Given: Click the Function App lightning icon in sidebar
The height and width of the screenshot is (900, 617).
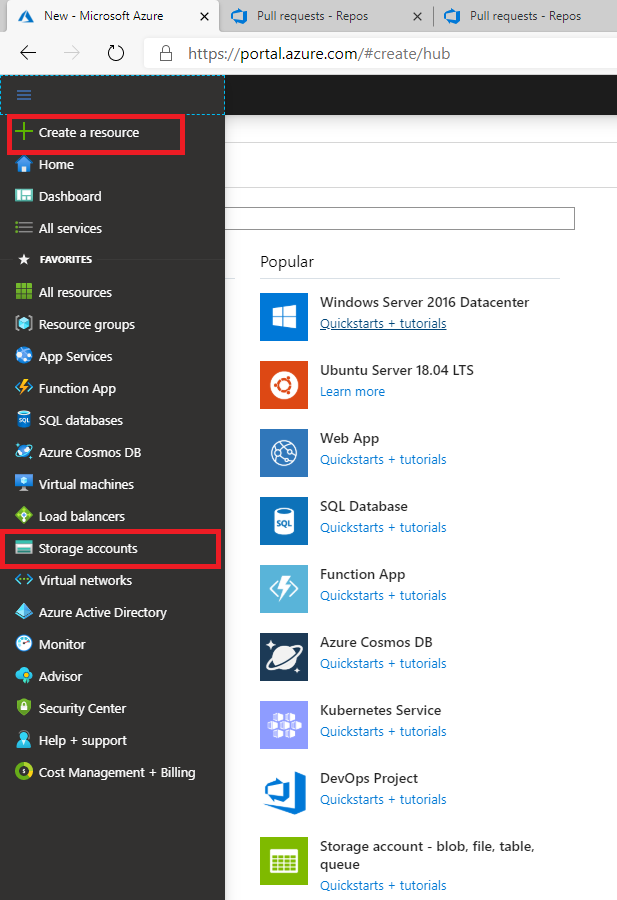Looking at the screenshot, I should tap(24, 387).
